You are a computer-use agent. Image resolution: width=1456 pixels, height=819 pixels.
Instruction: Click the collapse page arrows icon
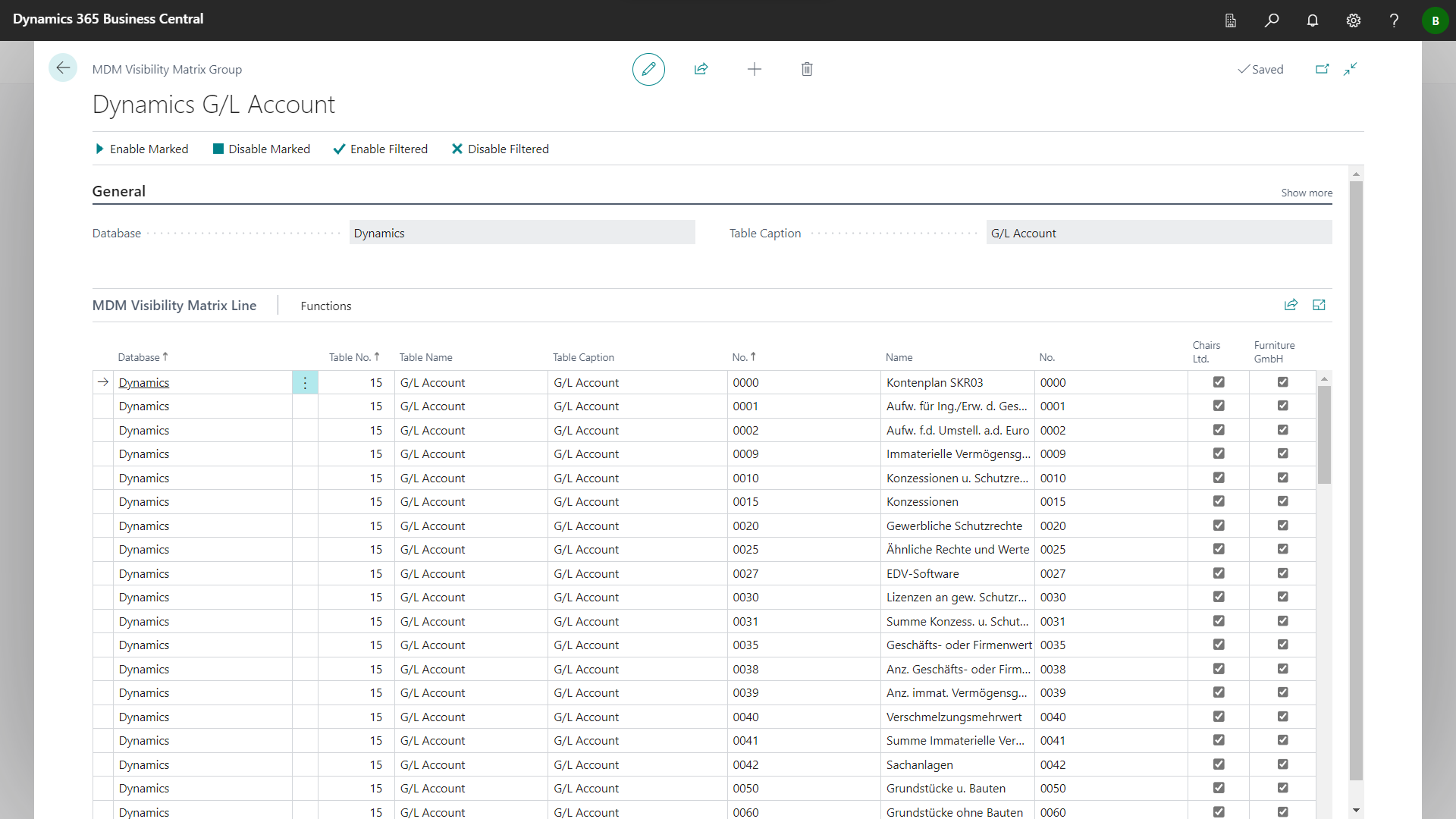1351,69
